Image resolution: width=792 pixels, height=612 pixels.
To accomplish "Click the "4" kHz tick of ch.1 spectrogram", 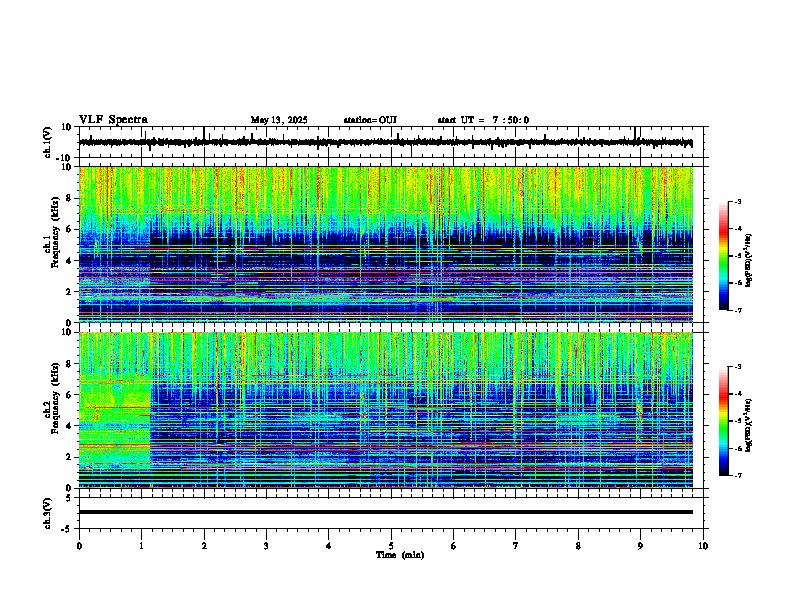I will pyautogui.click(x=70, y=261).
